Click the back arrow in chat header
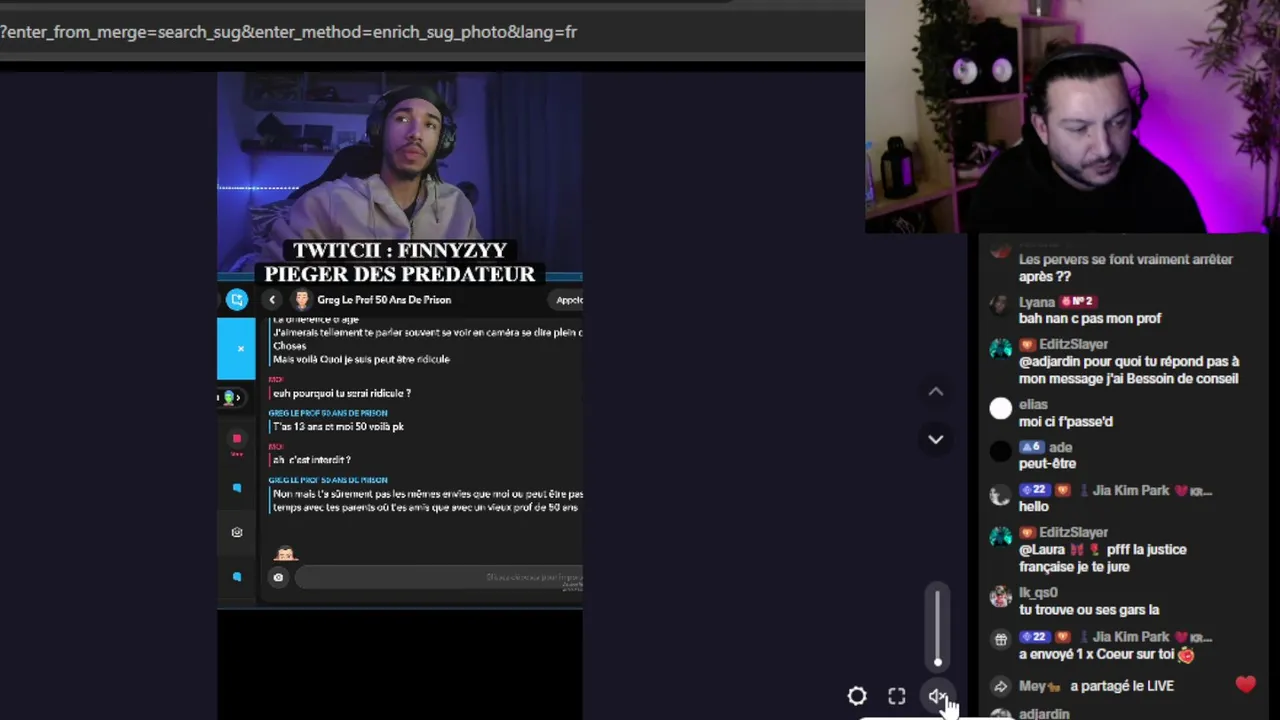 tap(272, 300)
